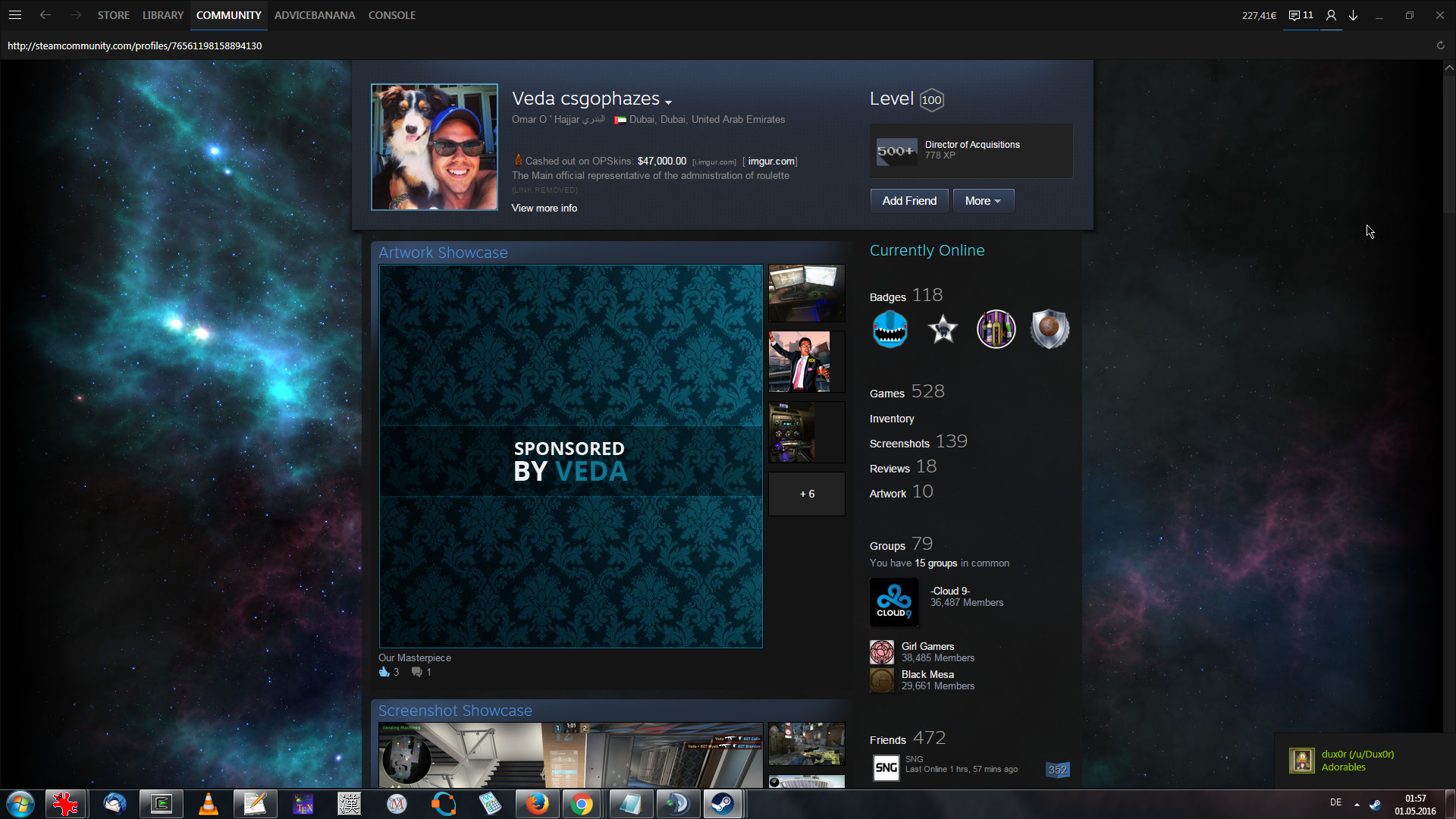Image resolution: width=1456 pixels, height=819 pixels.
Task: Click the Add Friend button
Action: (909, 201)
